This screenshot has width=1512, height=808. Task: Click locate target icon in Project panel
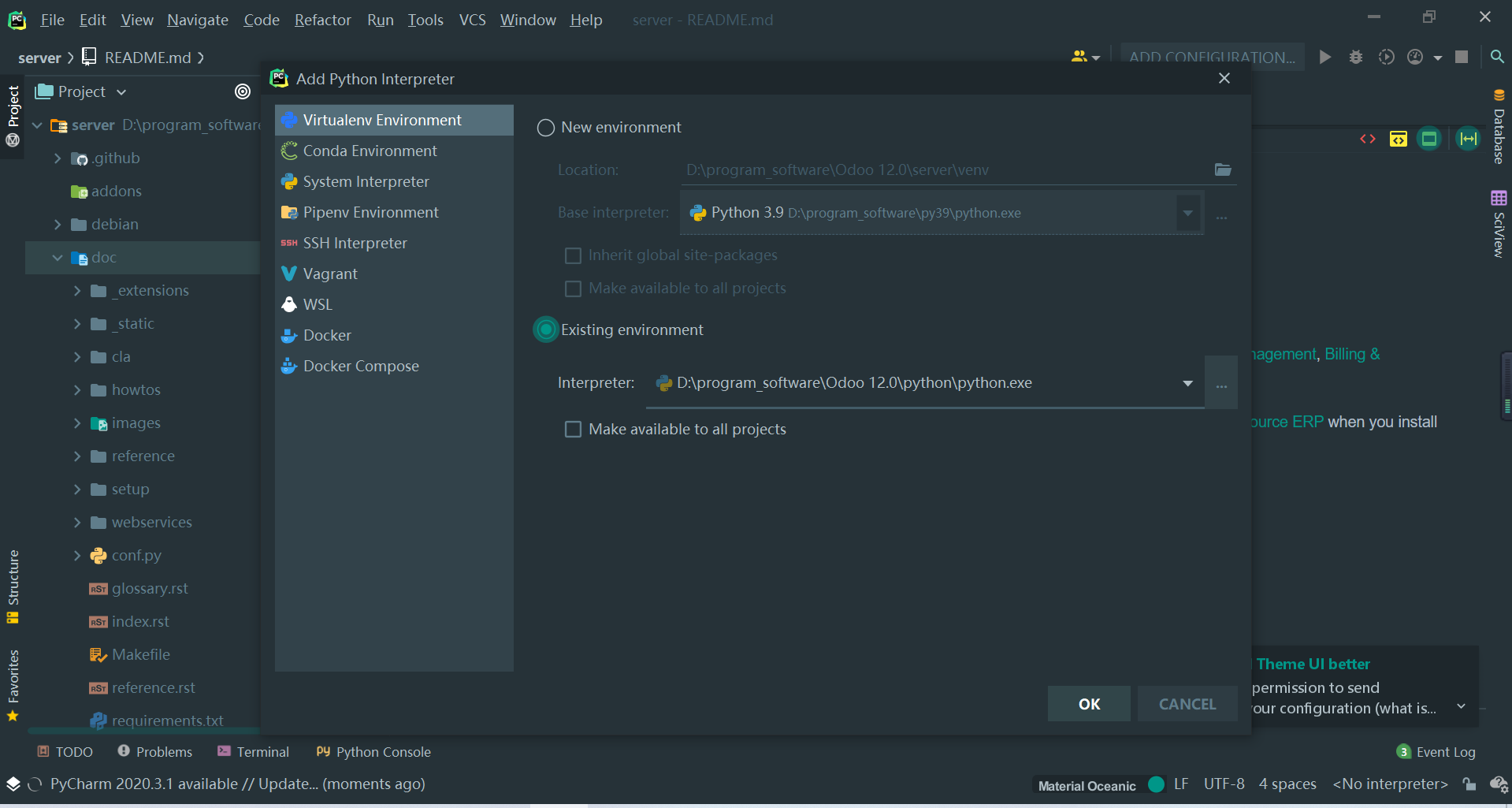coord(243,91)
